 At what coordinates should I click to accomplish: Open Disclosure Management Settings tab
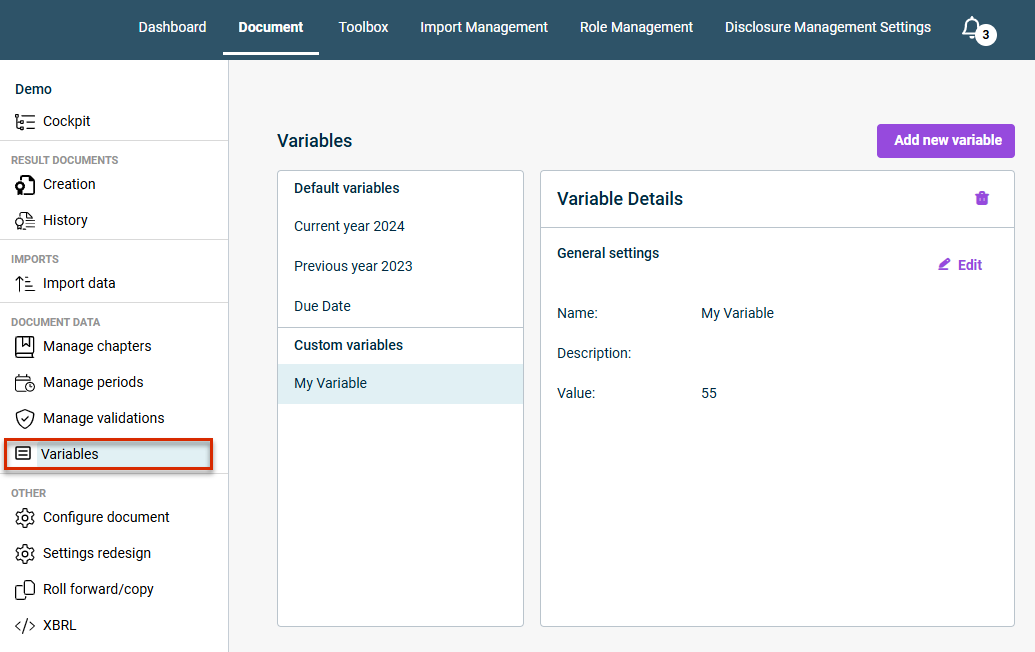(828, 27)
